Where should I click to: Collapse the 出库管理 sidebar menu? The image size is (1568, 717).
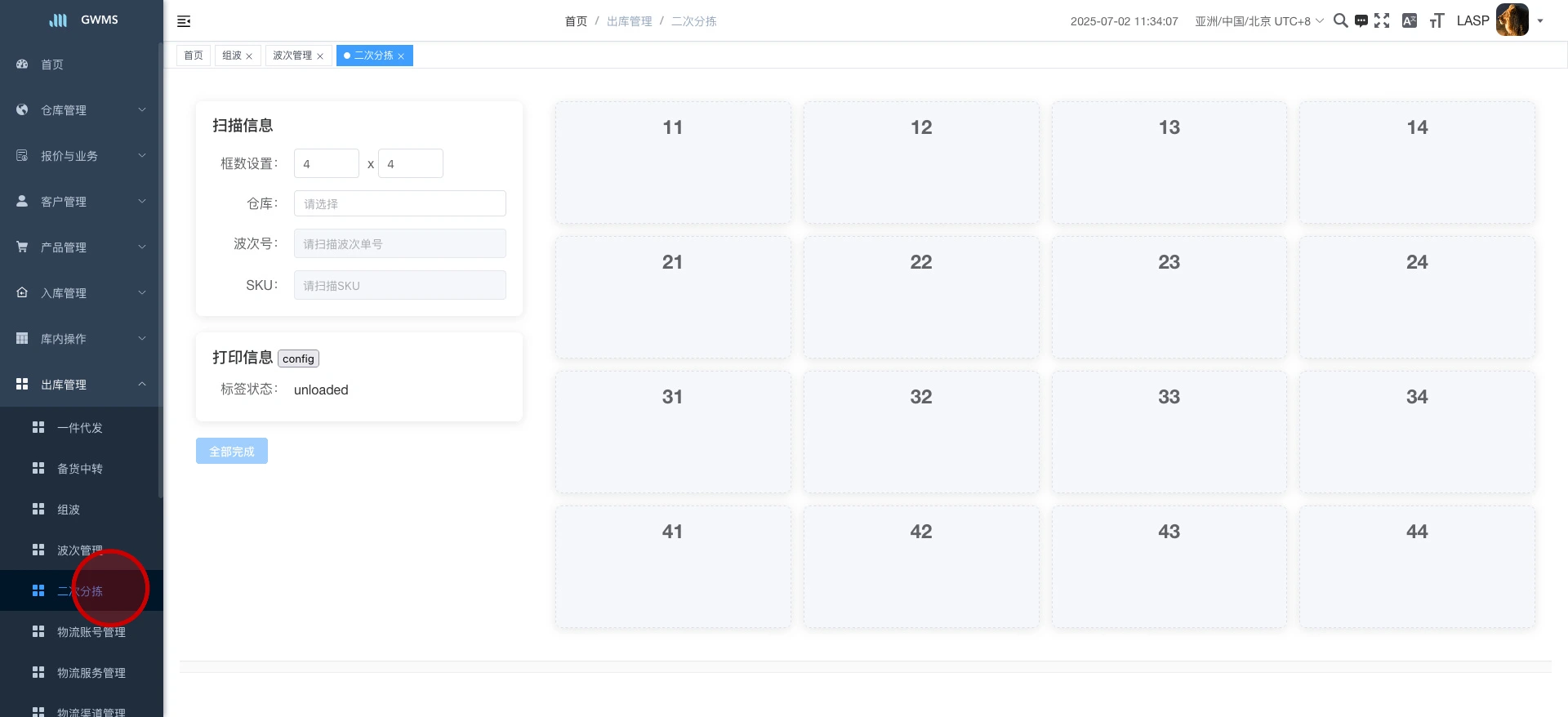tap(82, 385)
